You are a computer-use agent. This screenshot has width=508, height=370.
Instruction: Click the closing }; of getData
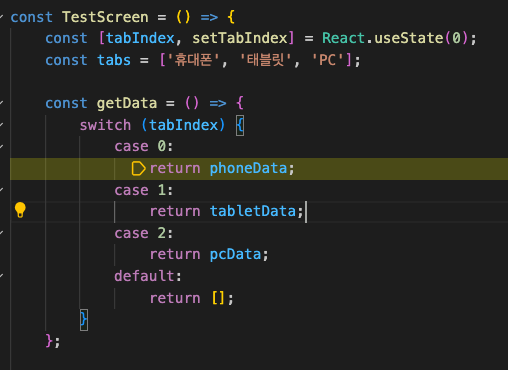pos(53,341)
